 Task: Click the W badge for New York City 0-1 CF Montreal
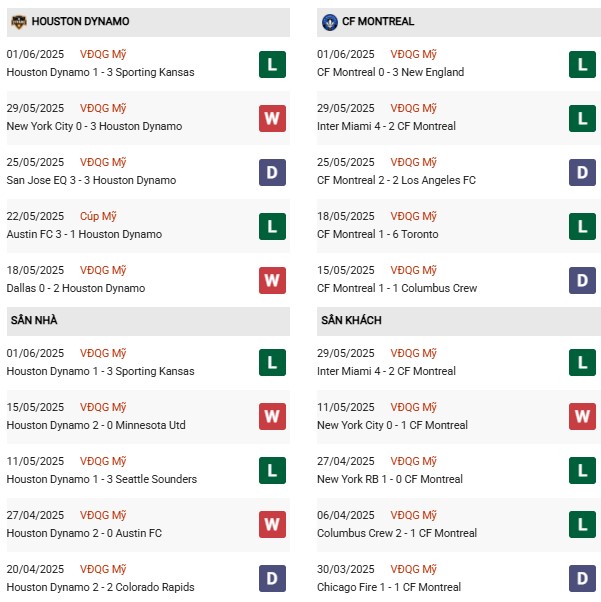point(582,417)
